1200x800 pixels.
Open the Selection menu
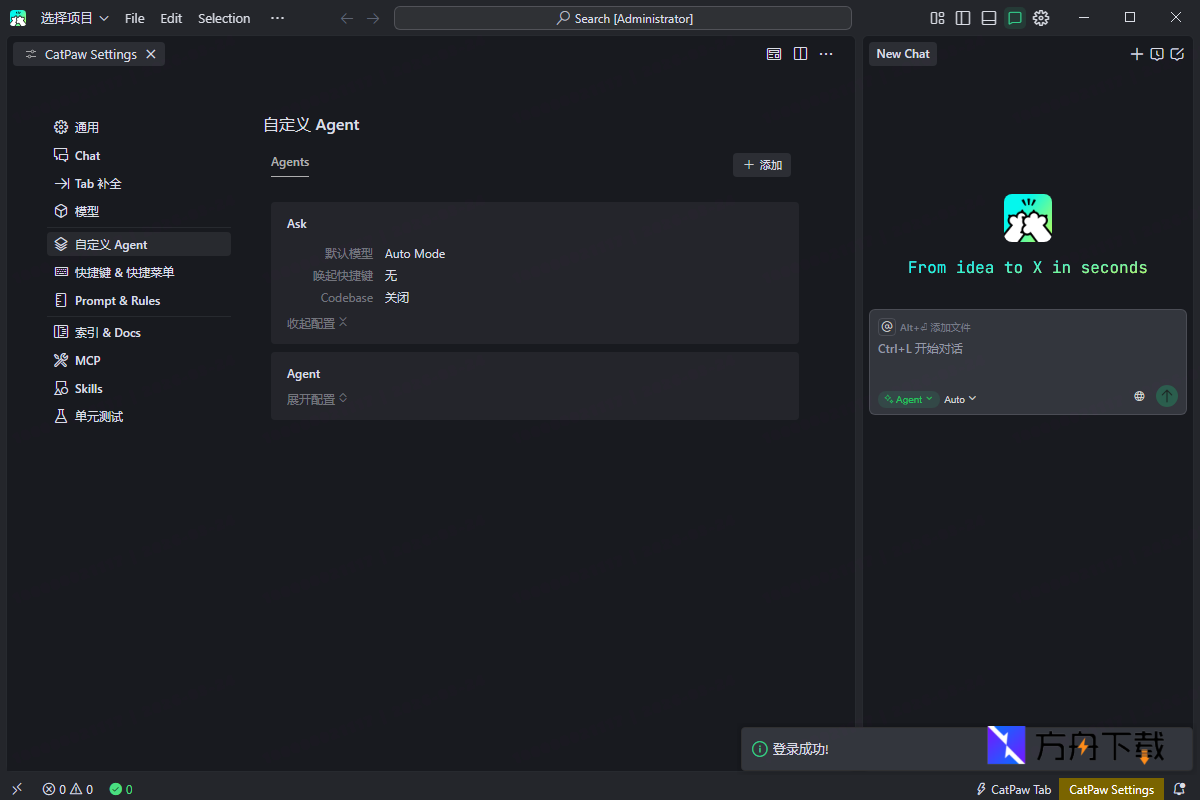[x=224, y=18]
